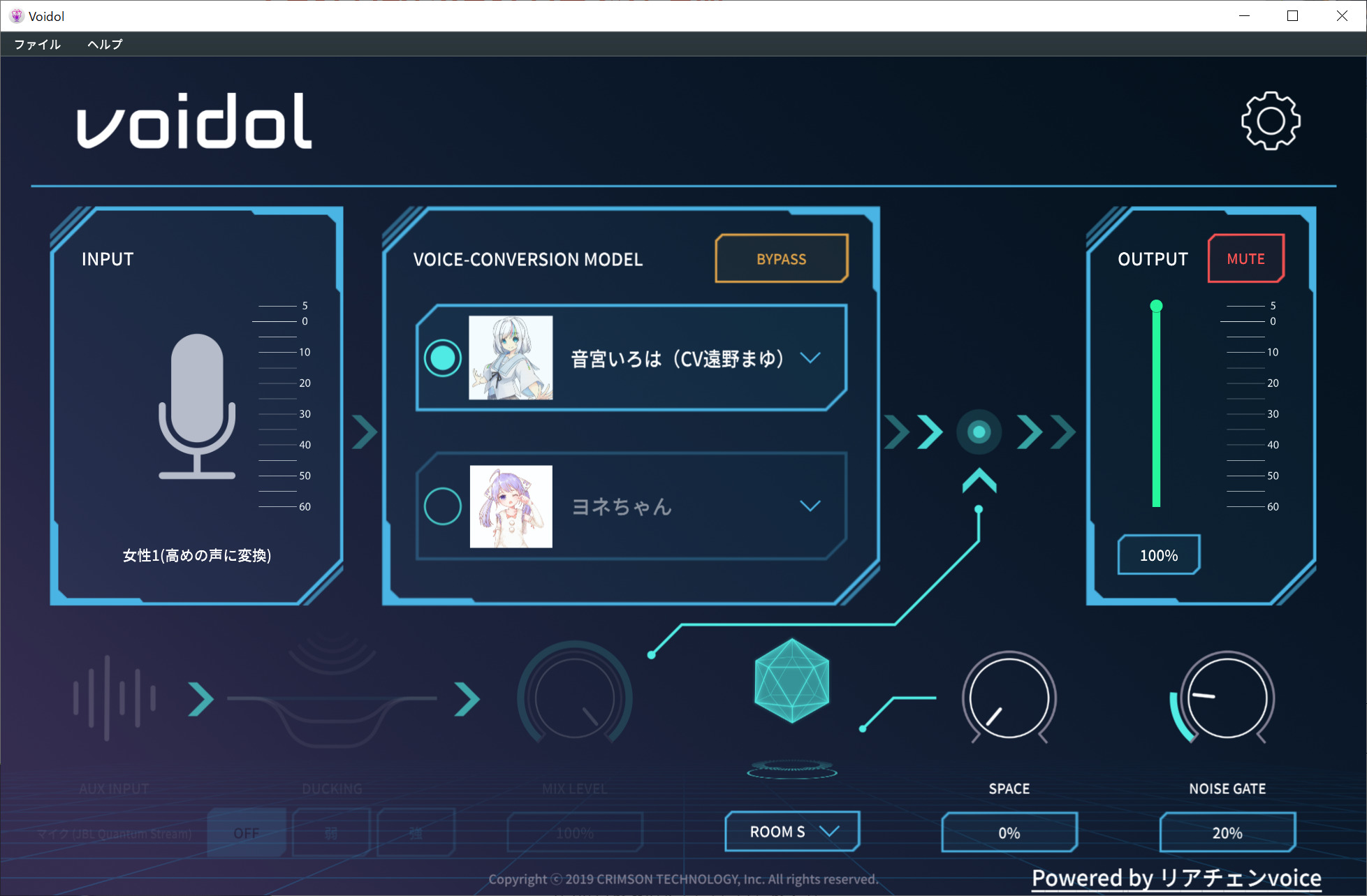Screen dimensions: 1367x896
Task: Open the ROOM S reverb type dropdown
Action: 792,832
